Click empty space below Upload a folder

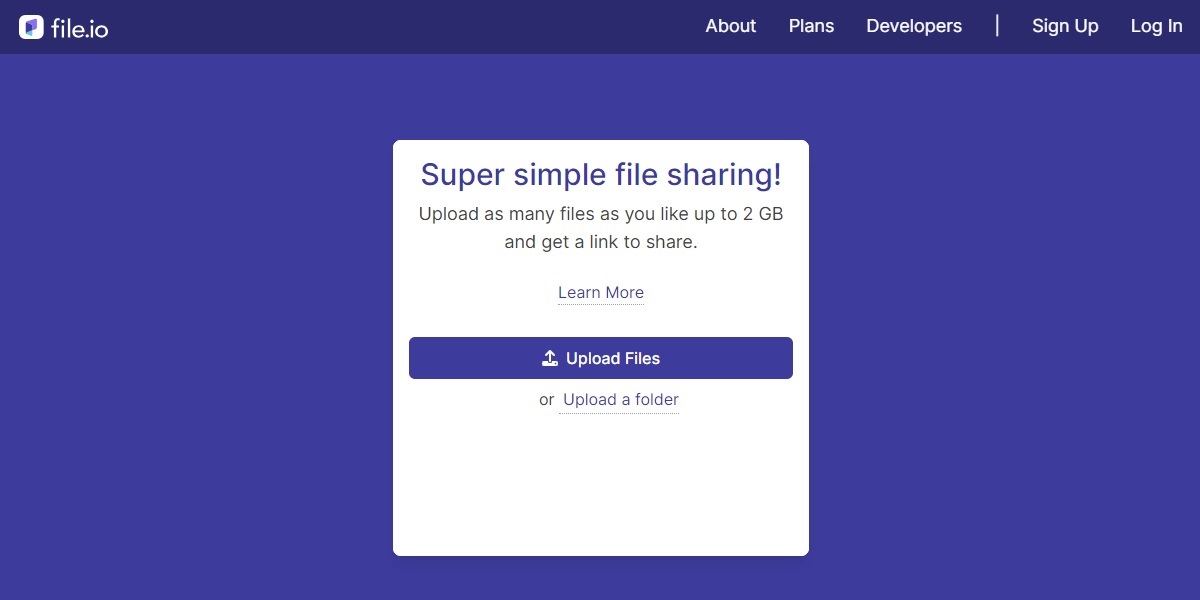(x=601, y=480)
